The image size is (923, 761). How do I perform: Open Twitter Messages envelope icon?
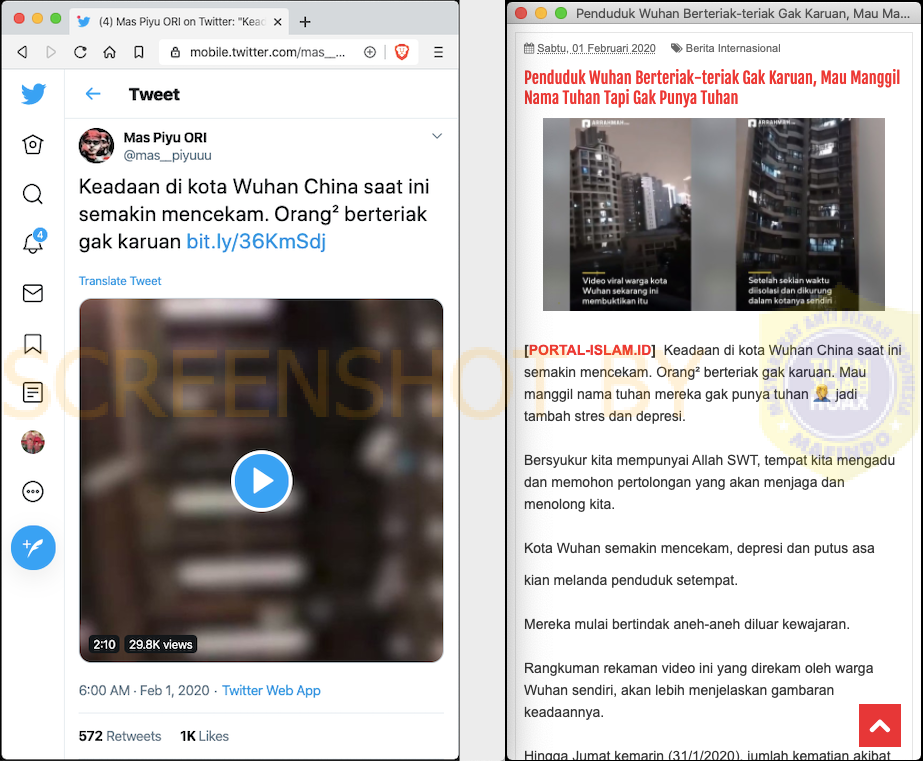tap(33, 293)
